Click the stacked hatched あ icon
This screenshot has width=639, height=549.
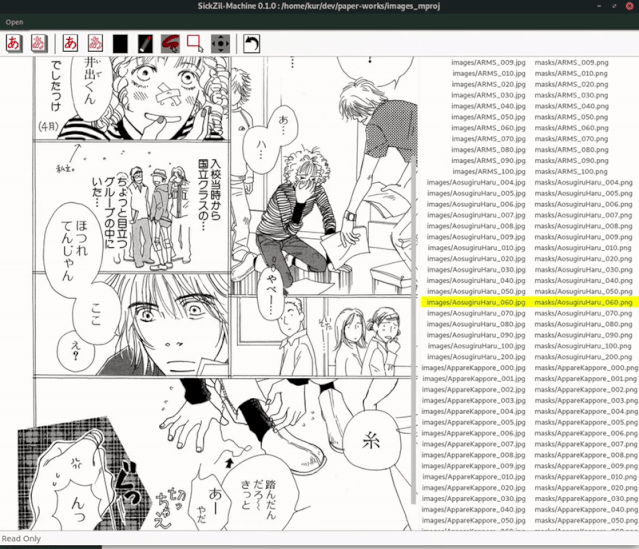point(39,43)
